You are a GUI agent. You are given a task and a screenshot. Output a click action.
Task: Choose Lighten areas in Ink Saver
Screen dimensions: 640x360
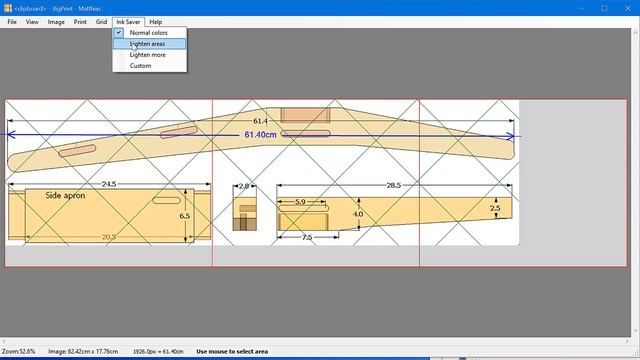149,44
